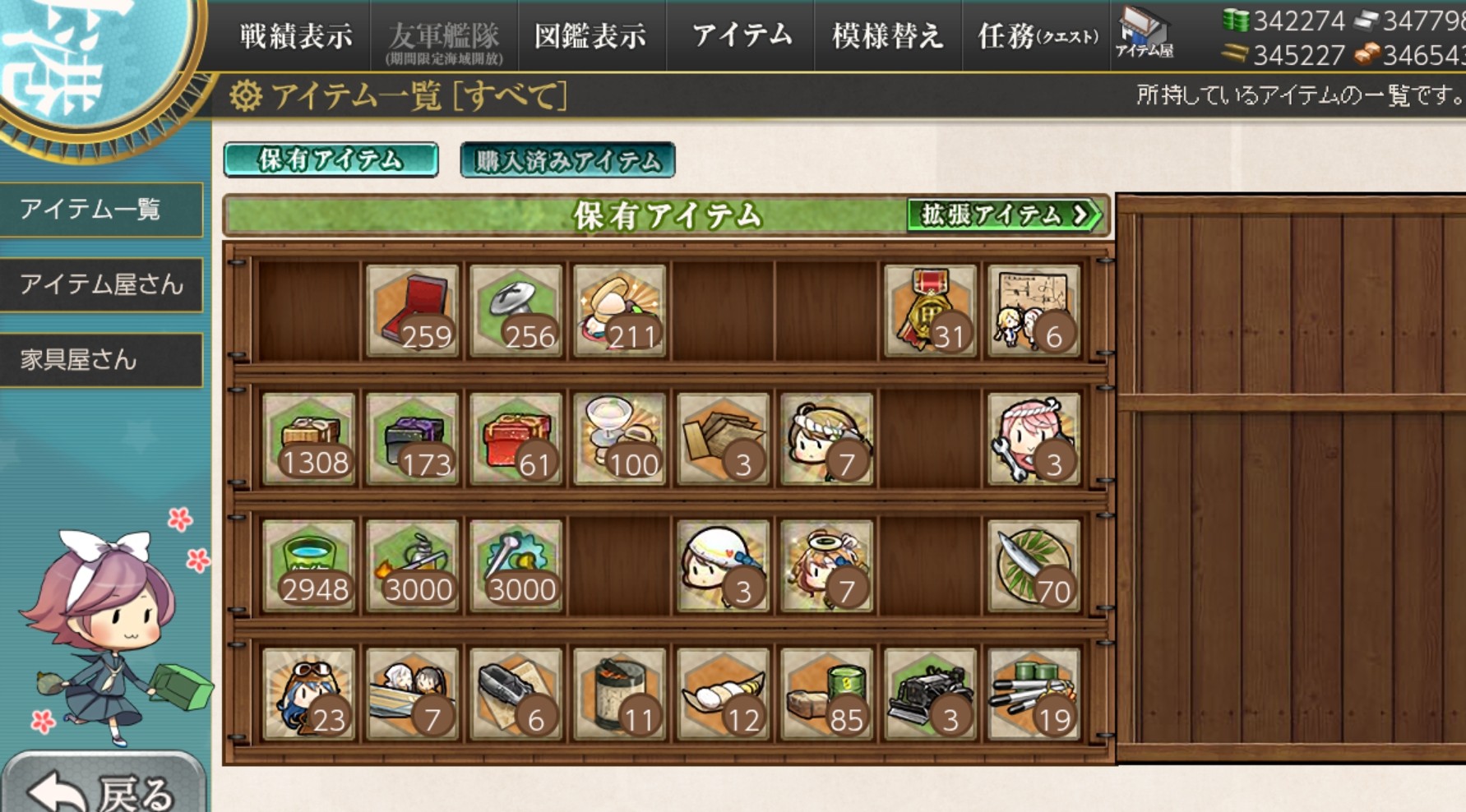Go to アイテム屋さん in sidebar
Image resolution: width=1466 pixels, height=812 pixels.
pyautogui.click(x=101, y=284)
